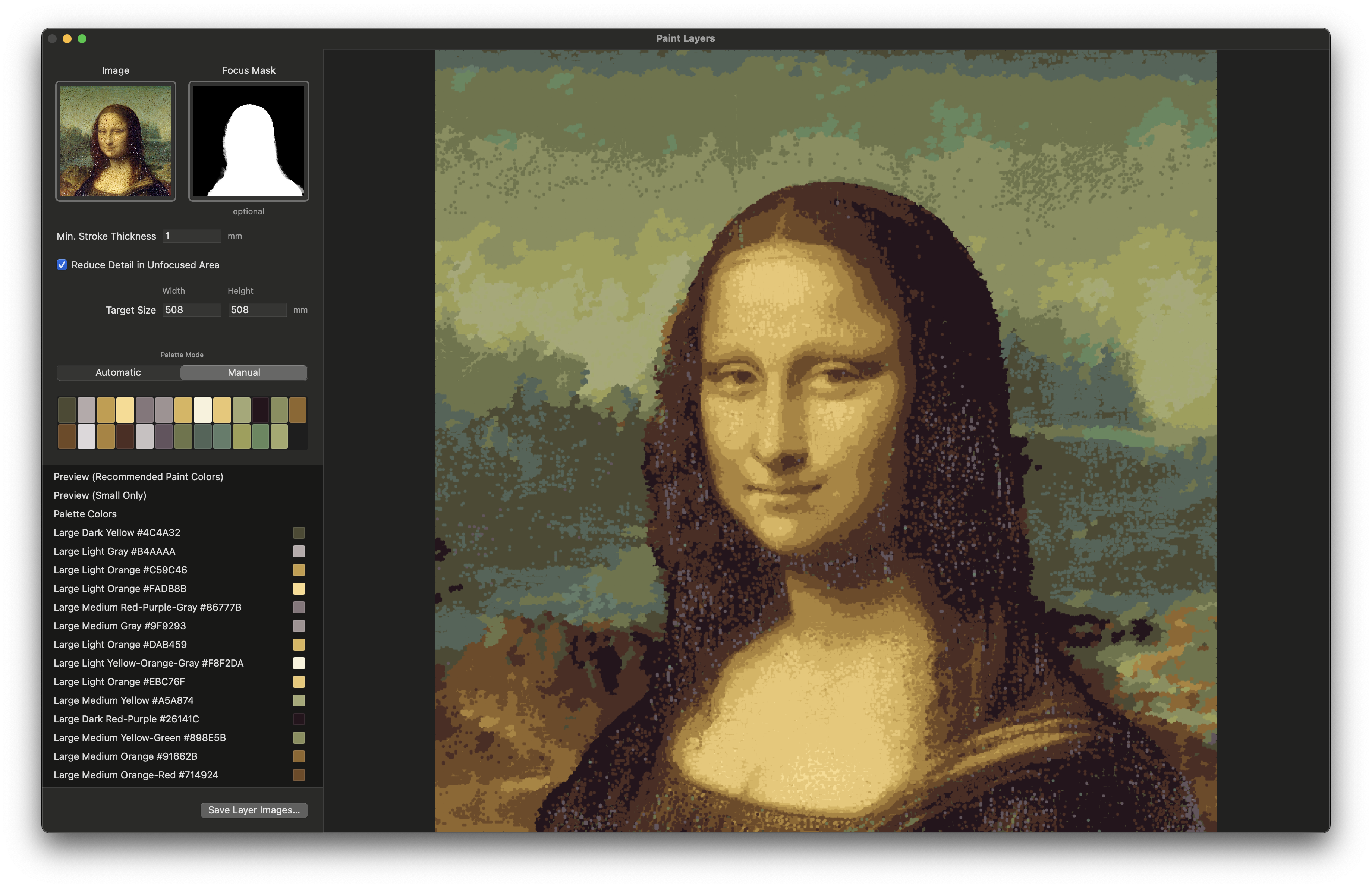This screenshot has width=1372, height=888.
Task: Edit the Target Size Width field
Action: click(x=191, y=309)
